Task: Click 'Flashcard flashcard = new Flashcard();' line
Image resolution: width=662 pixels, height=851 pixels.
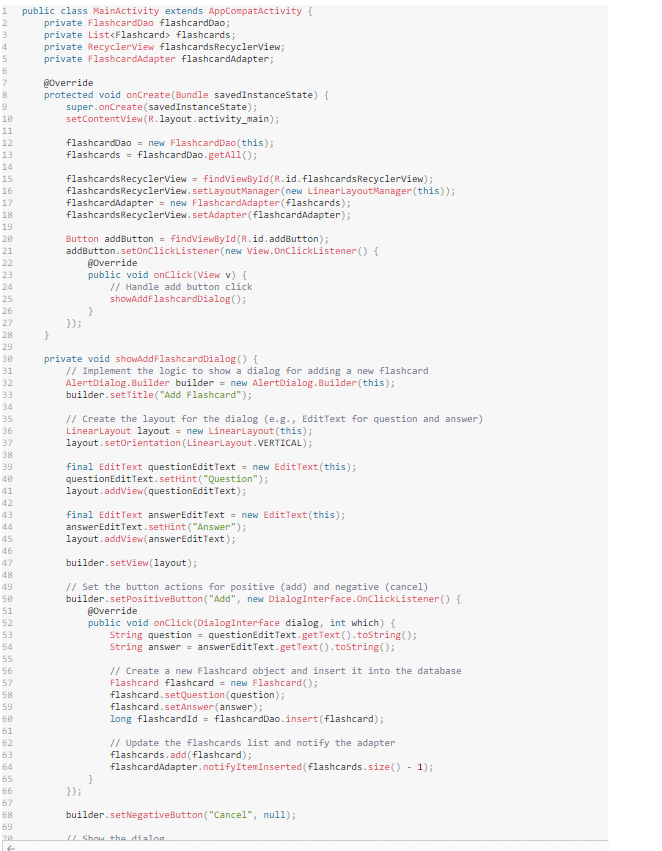Action: (214, 683)
